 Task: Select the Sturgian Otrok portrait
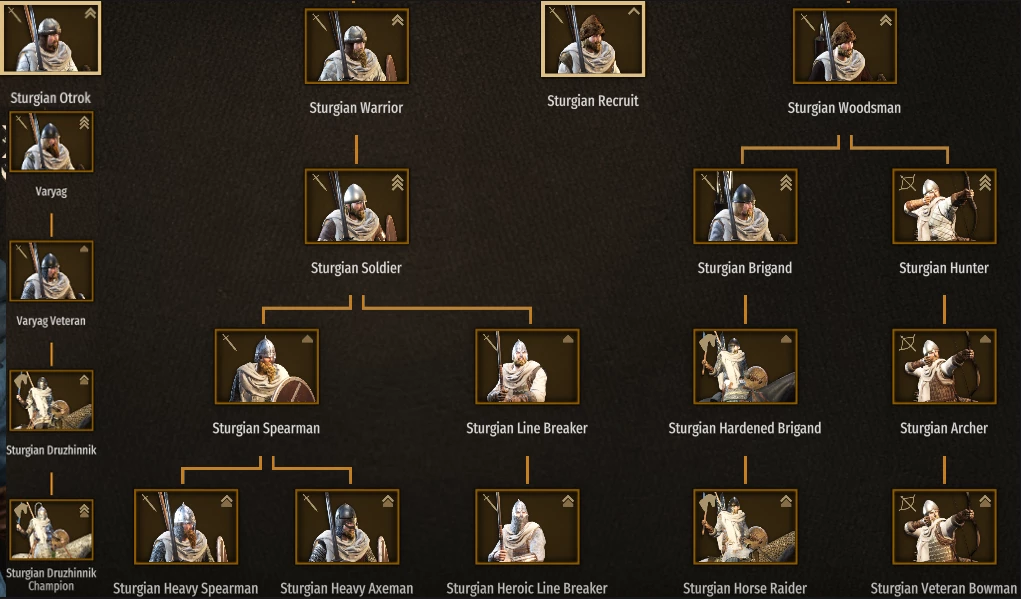click(x=51, y=37)
